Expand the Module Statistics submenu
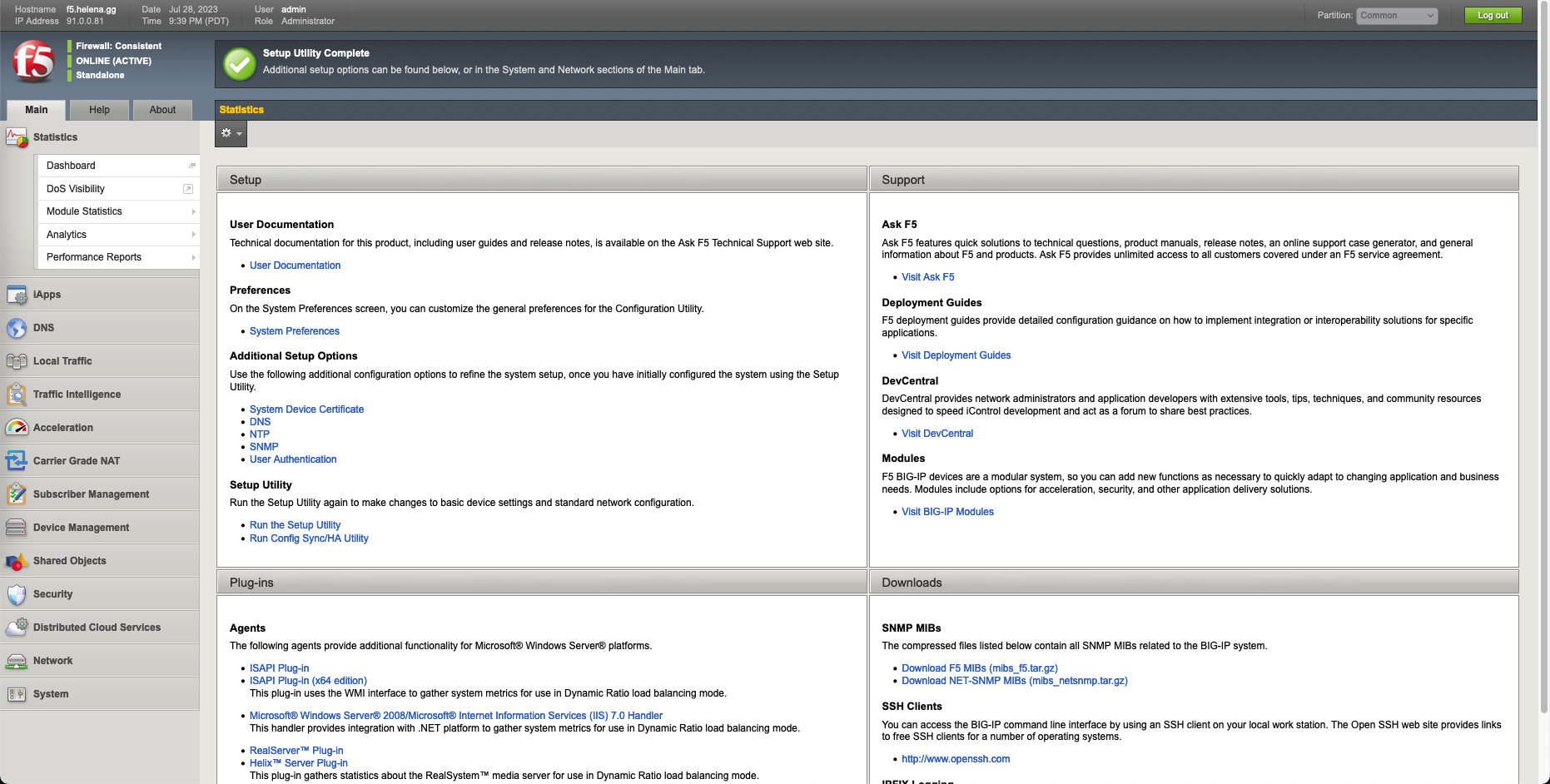1550x784 pixels. pos(193,211)
